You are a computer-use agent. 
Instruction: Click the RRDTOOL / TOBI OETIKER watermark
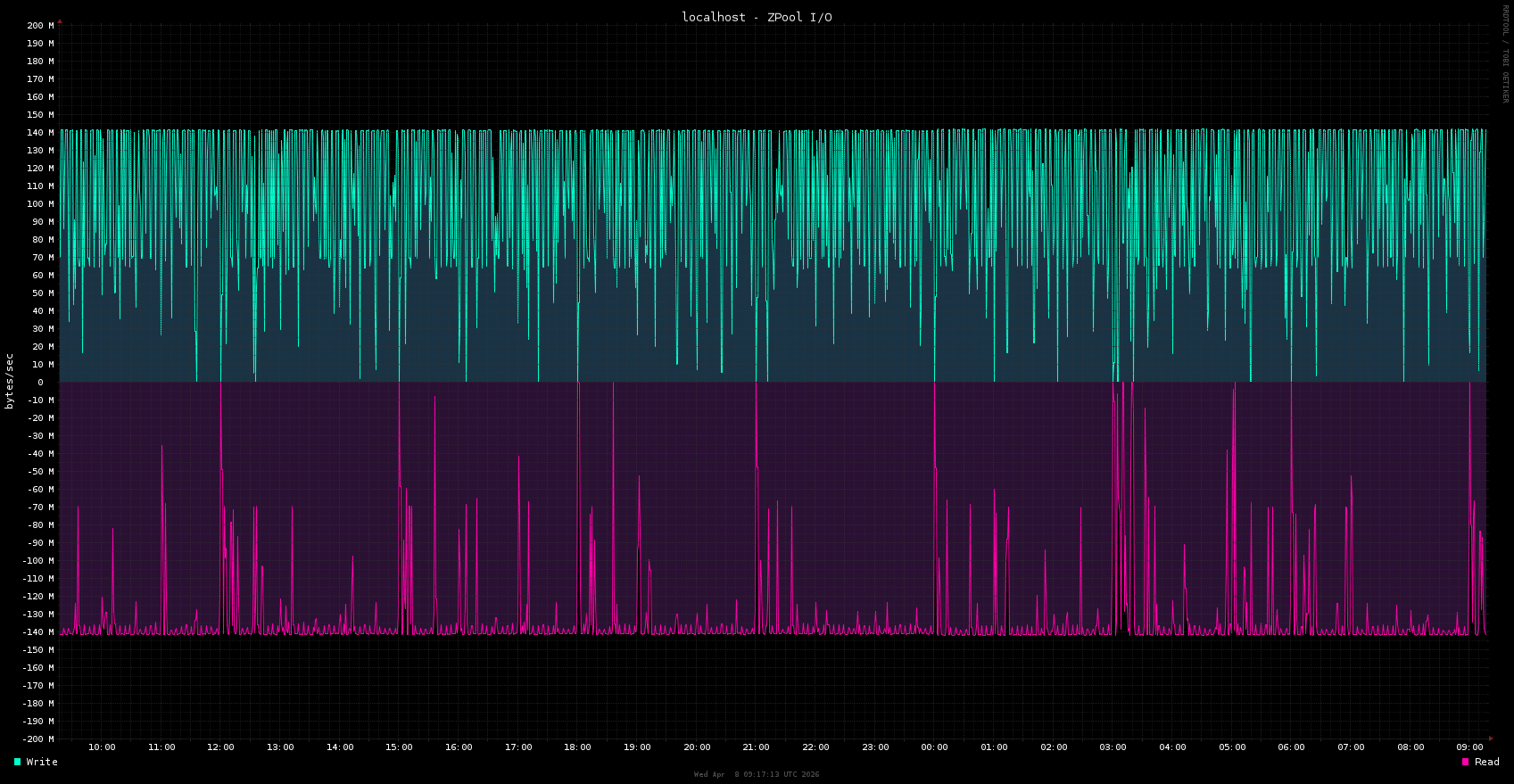1505,54
